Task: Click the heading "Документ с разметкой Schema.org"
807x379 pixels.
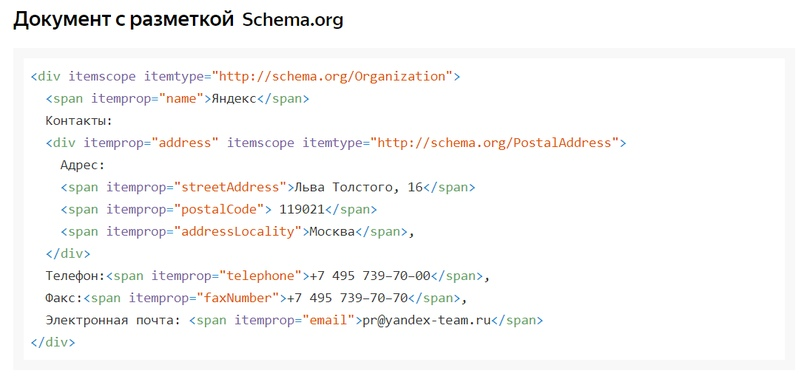Action: coord(178,20)
